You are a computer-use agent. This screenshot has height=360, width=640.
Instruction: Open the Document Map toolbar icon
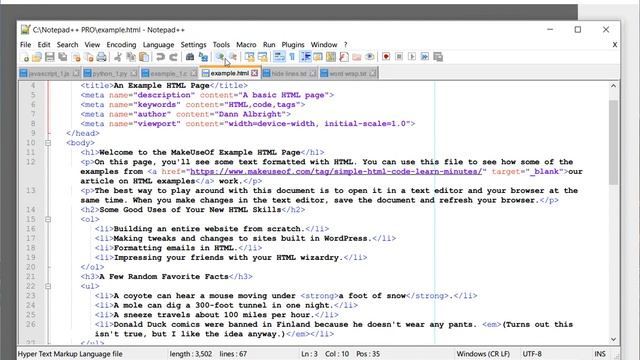click(x=331, y=57)
